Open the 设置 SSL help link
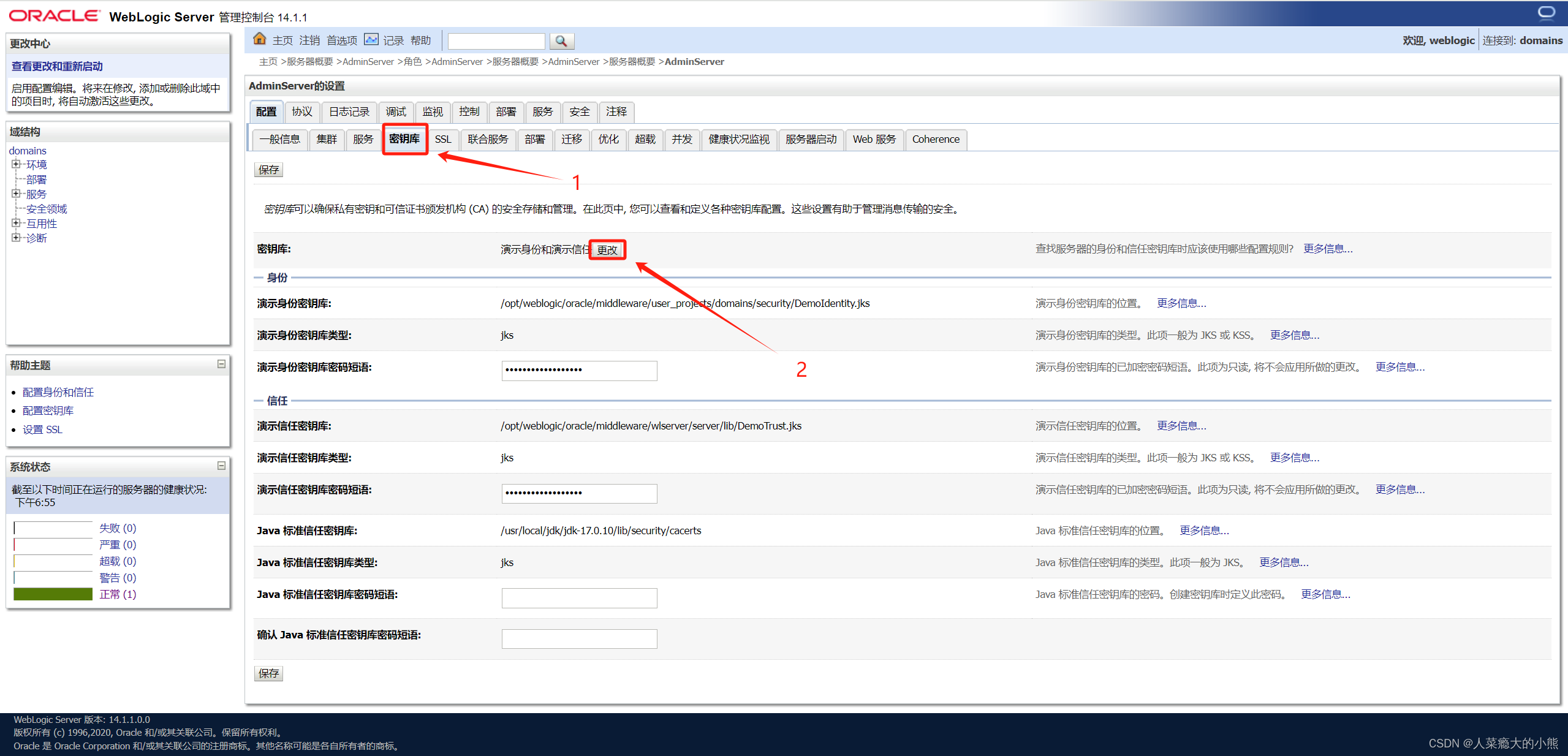Image resolution: width=1568 pixels, height=756 pixels. (42, 429)
